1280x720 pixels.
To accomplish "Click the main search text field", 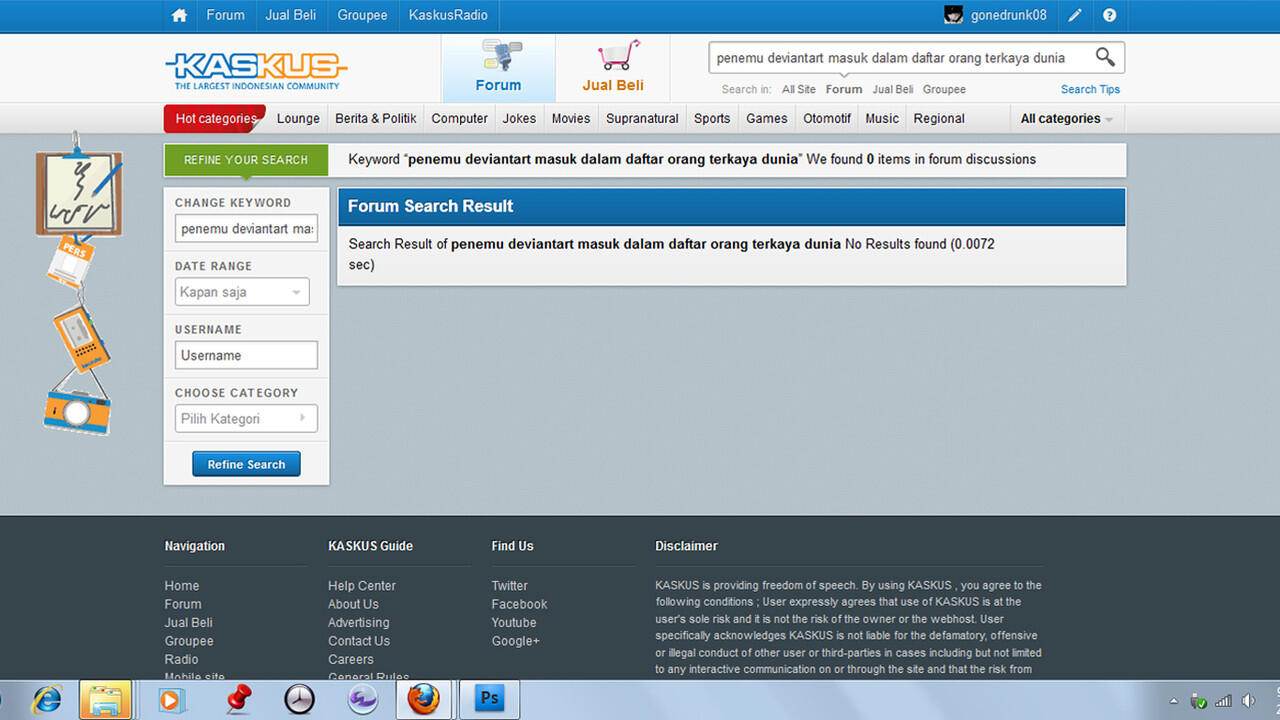I will [900, 57].
